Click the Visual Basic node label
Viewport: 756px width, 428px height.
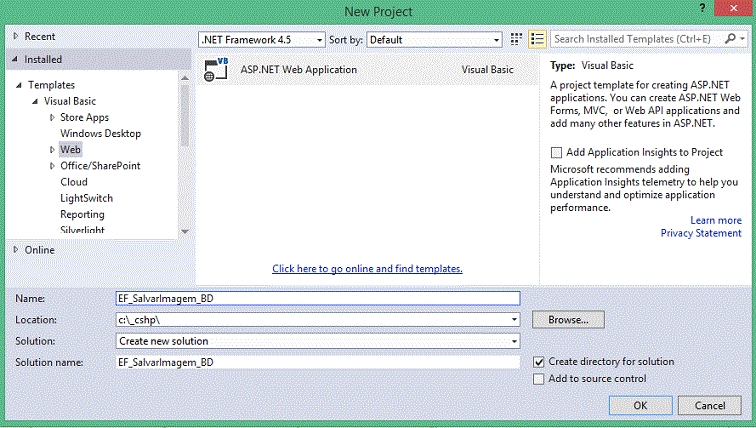coord(70,101)
